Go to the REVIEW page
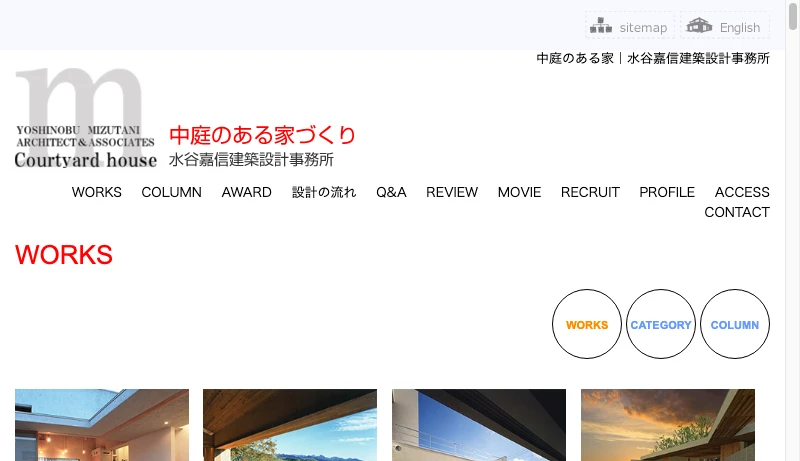The image size is (800, 461). [452, 192]
